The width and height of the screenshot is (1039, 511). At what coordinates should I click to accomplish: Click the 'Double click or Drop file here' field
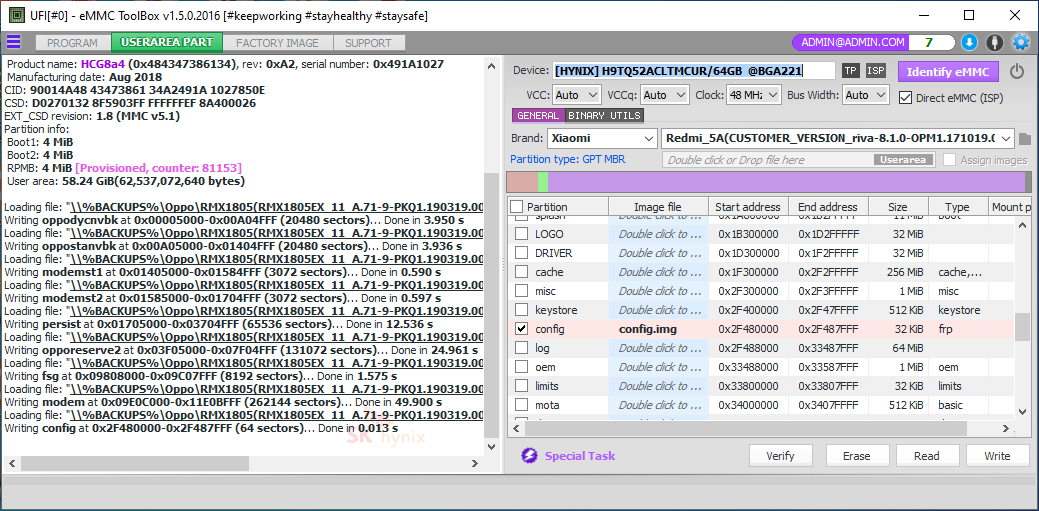coord(800,160)
